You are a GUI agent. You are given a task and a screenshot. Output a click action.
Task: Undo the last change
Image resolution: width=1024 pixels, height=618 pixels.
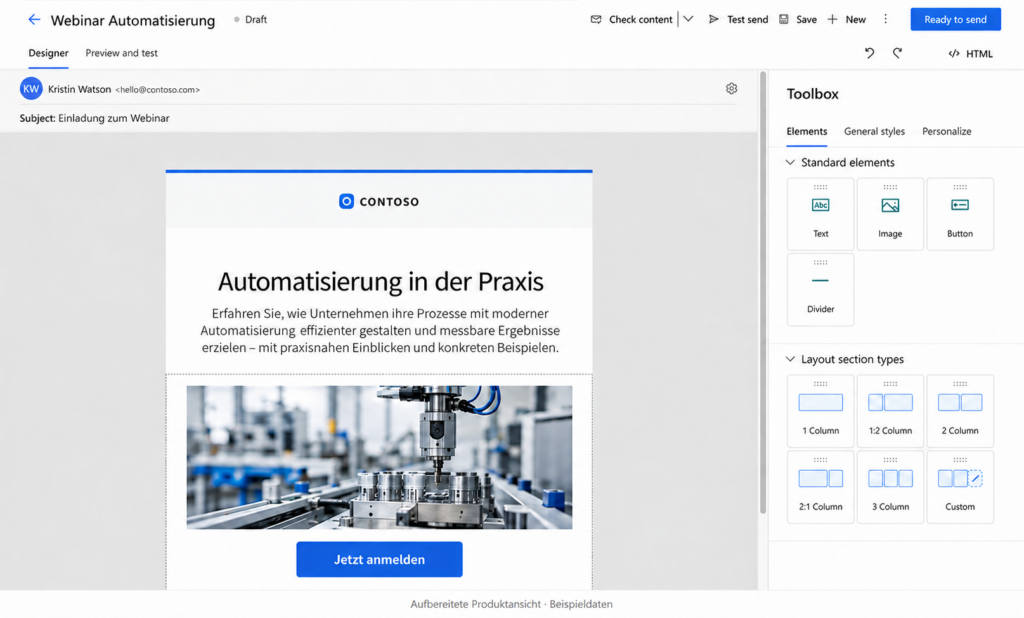pyautogui.click(x=869, y=53)
